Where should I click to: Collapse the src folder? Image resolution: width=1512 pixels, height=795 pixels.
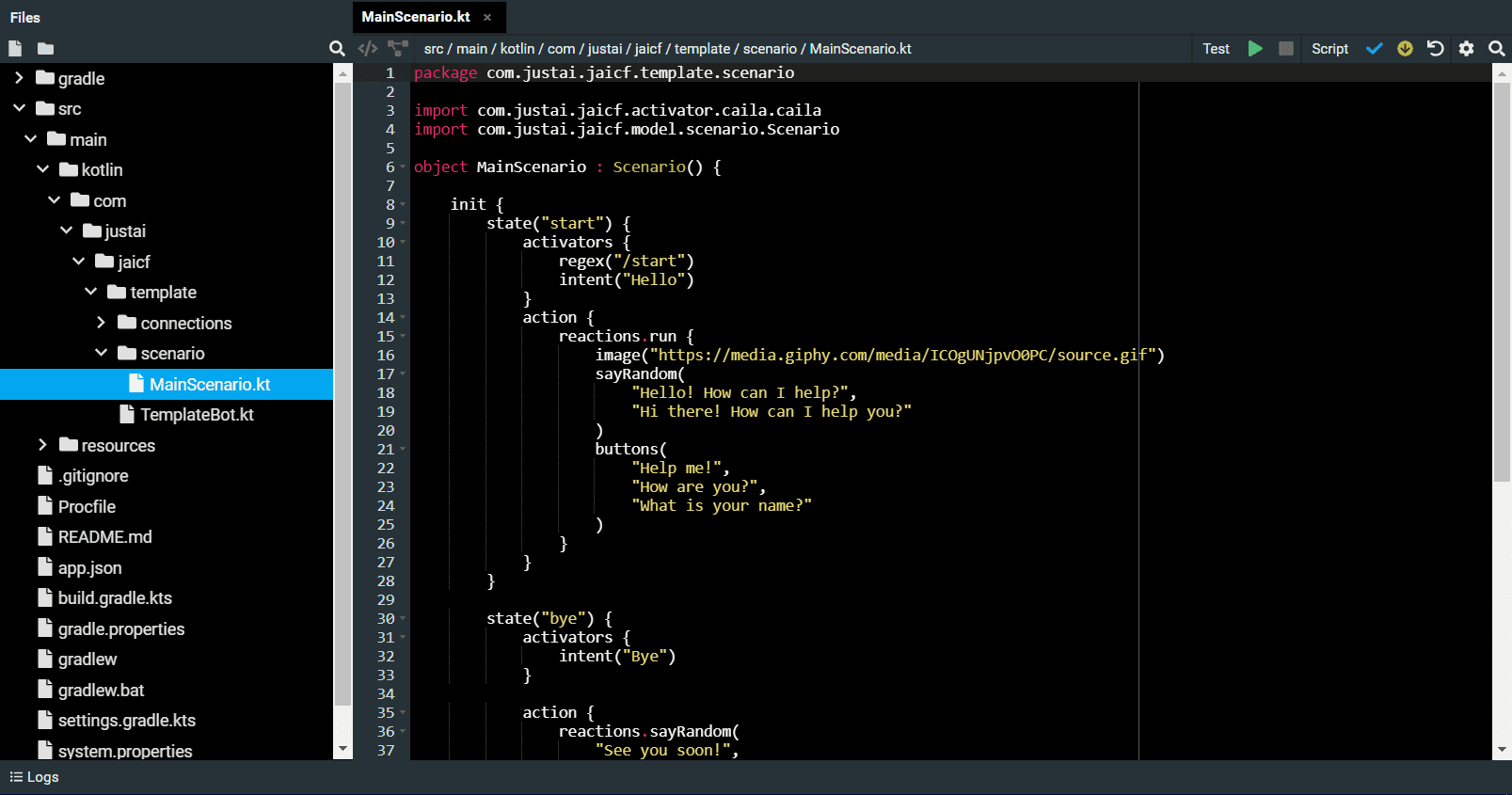coord(19,108)
